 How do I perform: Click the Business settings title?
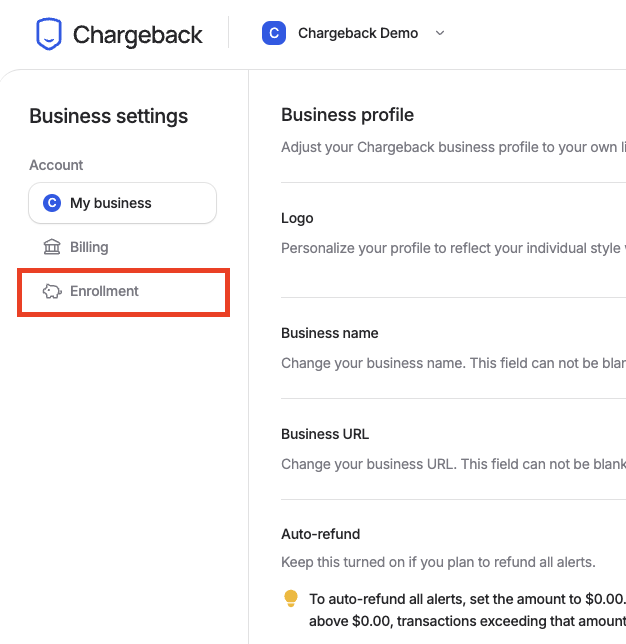click(108, 116)
